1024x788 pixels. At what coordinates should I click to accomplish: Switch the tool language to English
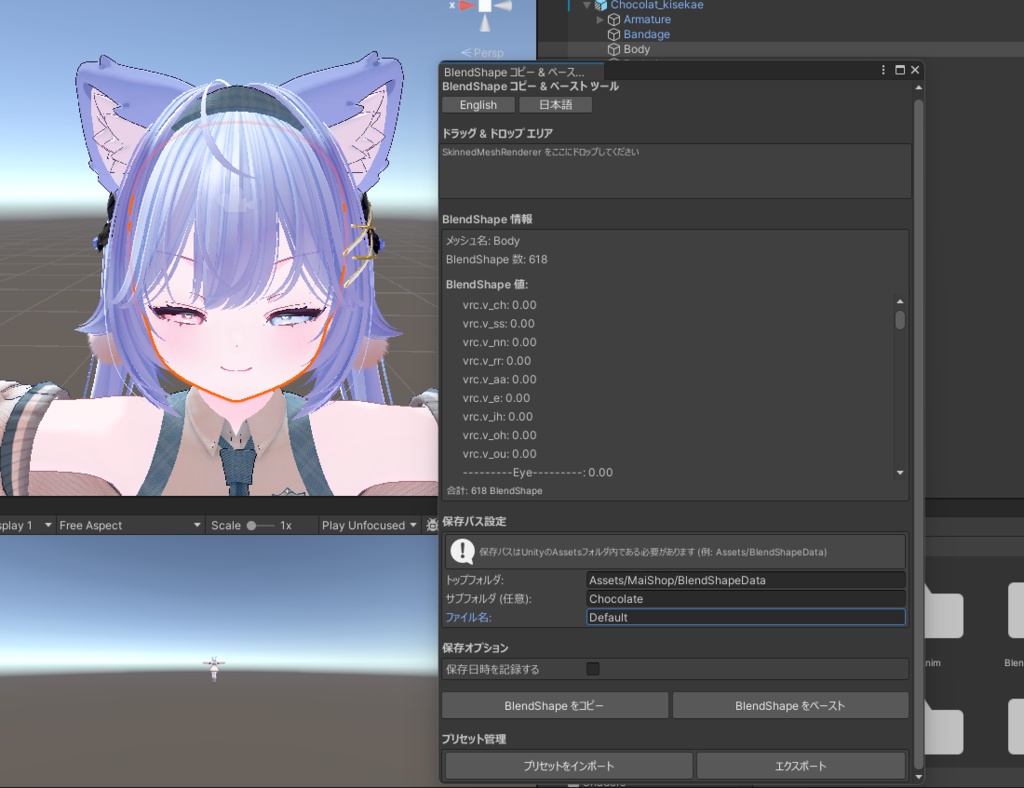[x=477, y=104]
